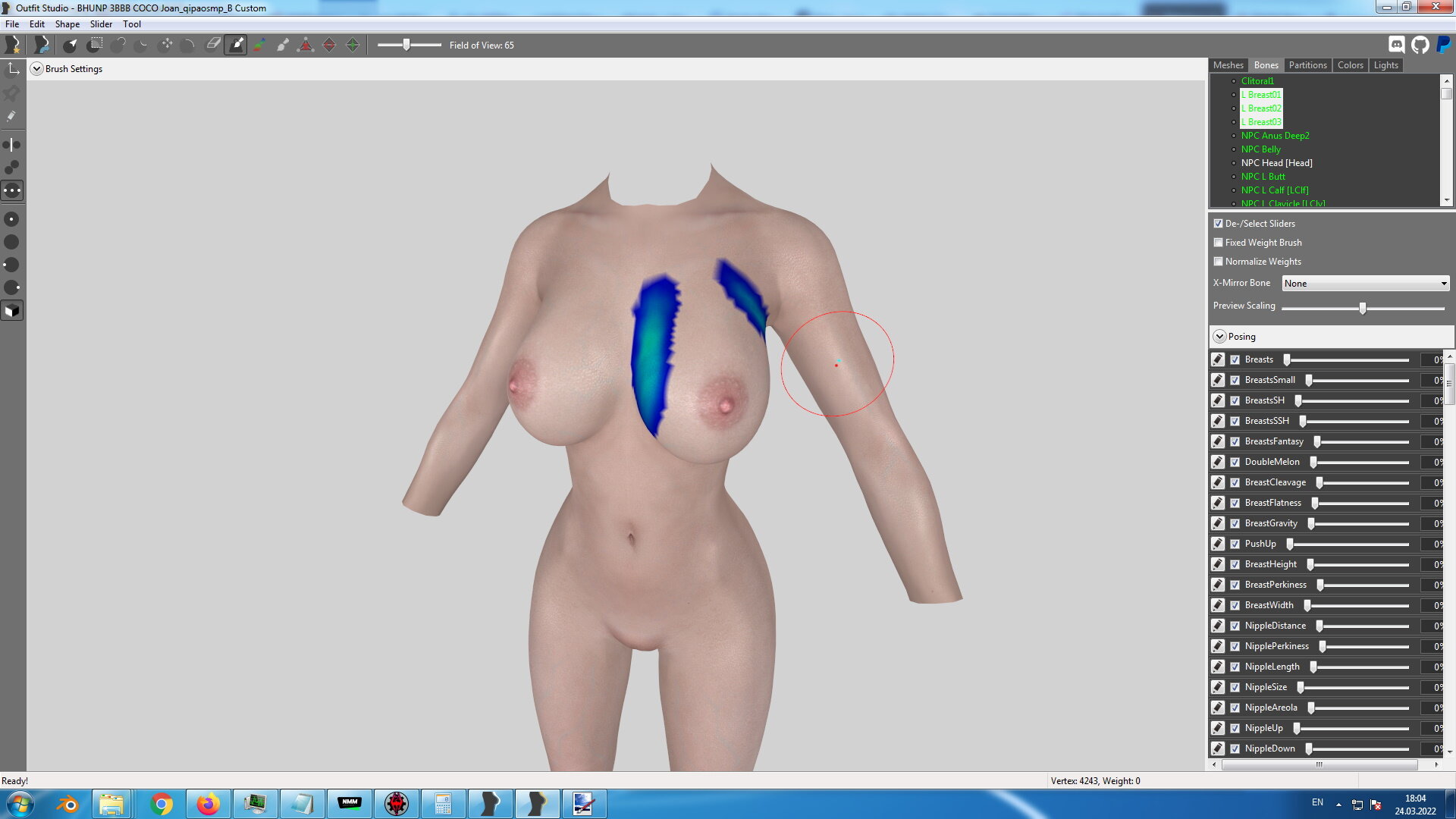Click the New Project icon in toolbar

(x=12, y=45)
